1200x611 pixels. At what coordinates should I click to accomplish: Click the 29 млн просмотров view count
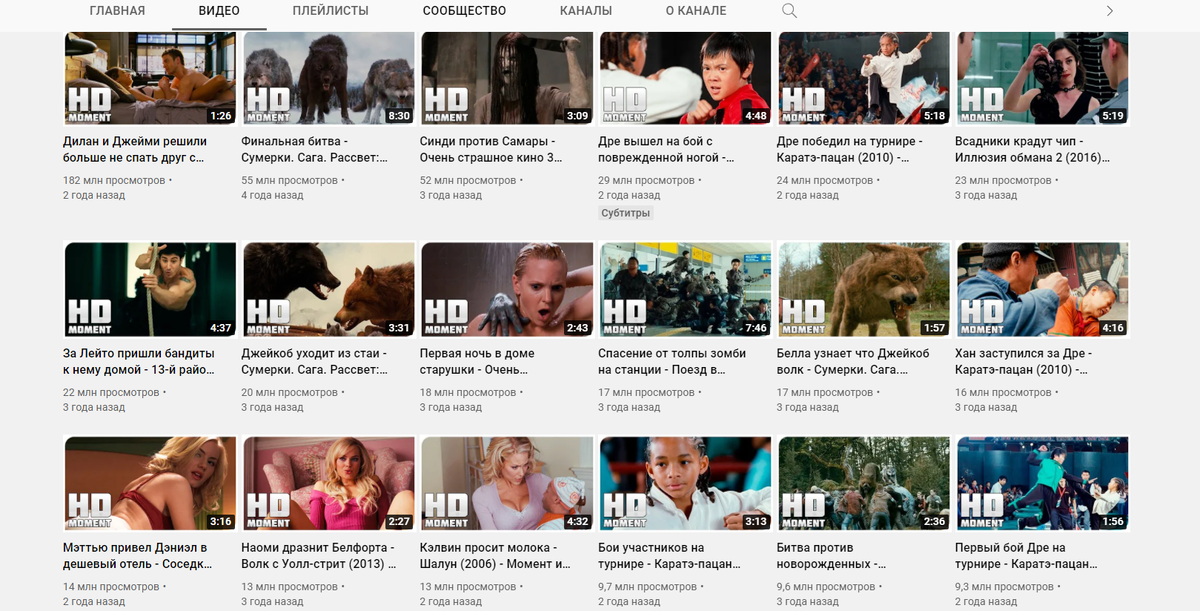tap(646, 180)
